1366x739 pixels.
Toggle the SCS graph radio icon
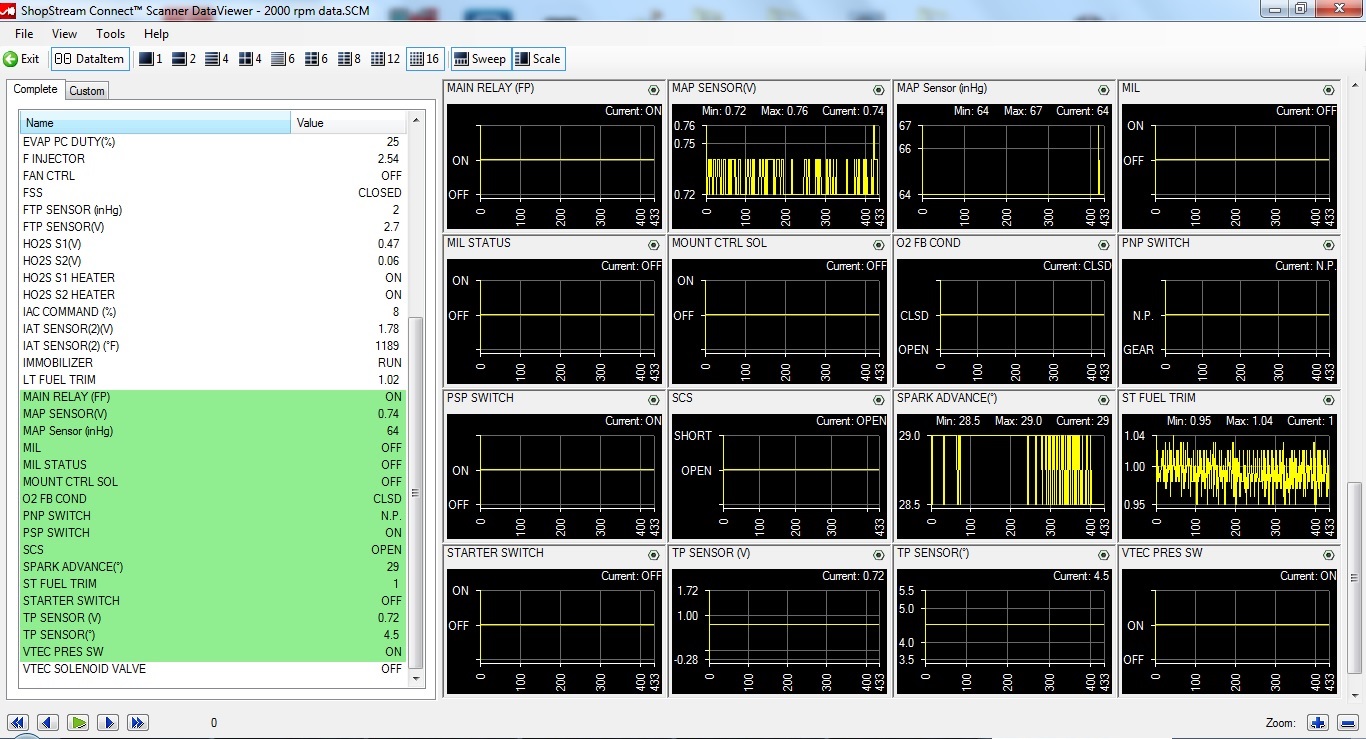(879, 400)
